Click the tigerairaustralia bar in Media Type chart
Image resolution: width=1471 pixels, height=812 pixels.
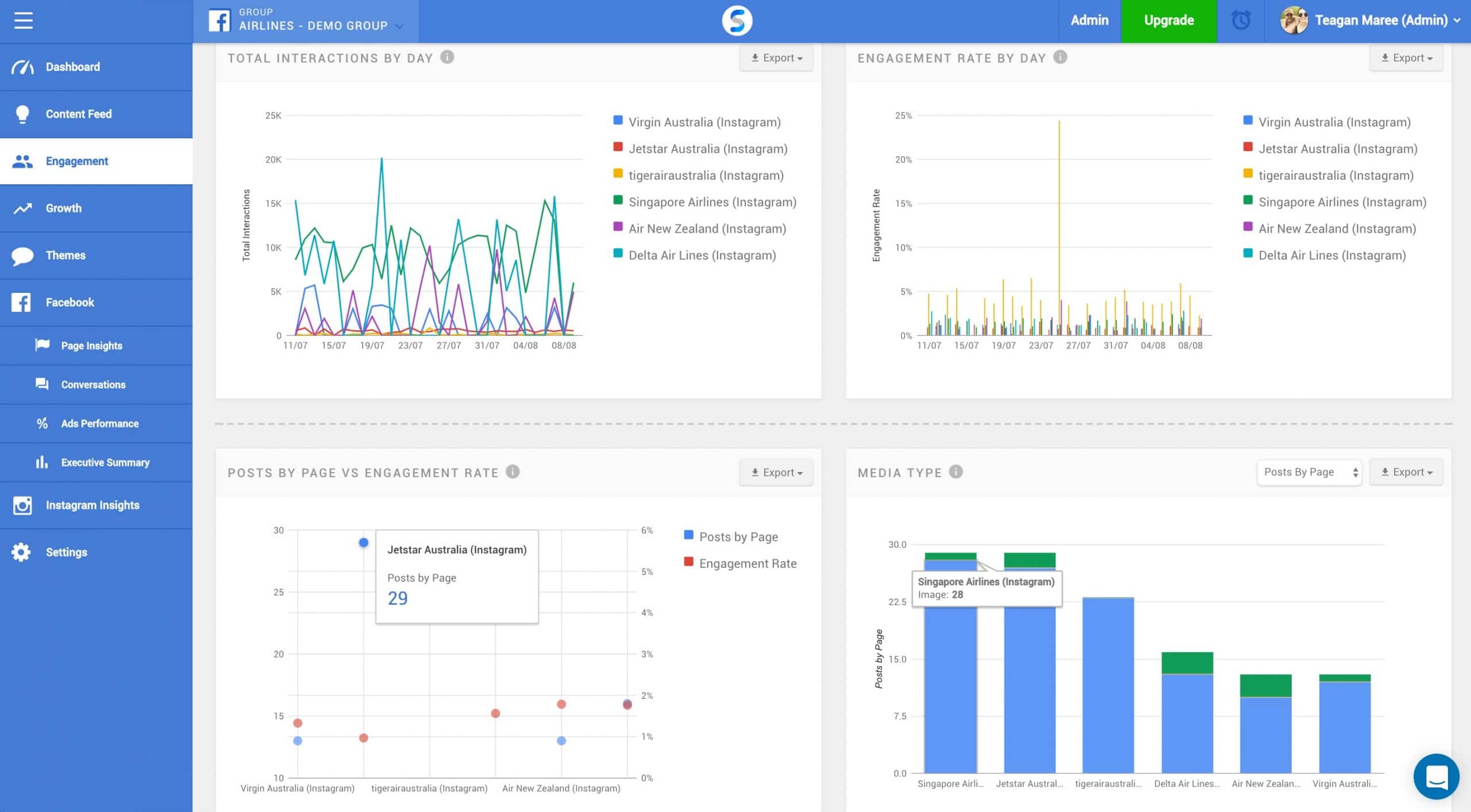click(1108, 686)
